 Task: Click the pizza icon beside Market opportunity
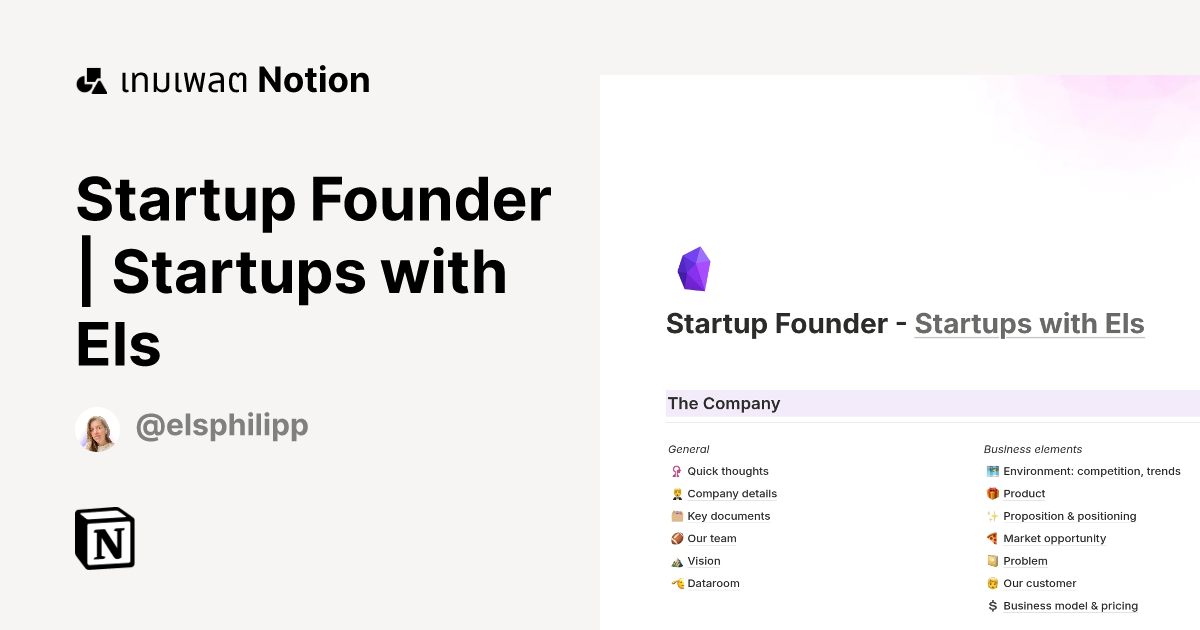[991, 538]
